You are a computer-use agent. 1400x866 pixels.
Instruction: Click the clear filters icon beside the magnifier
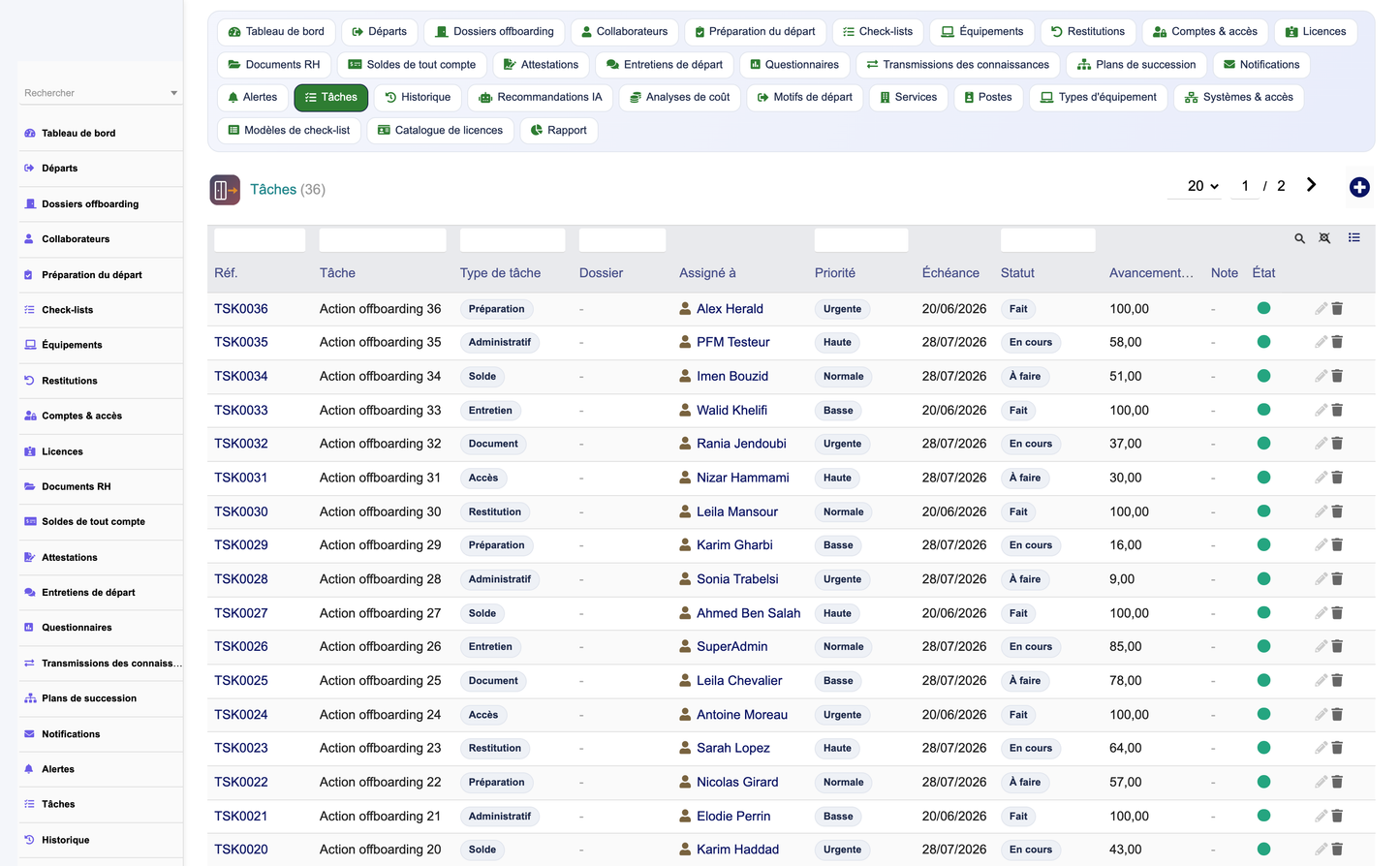[x=1324, y=238]
